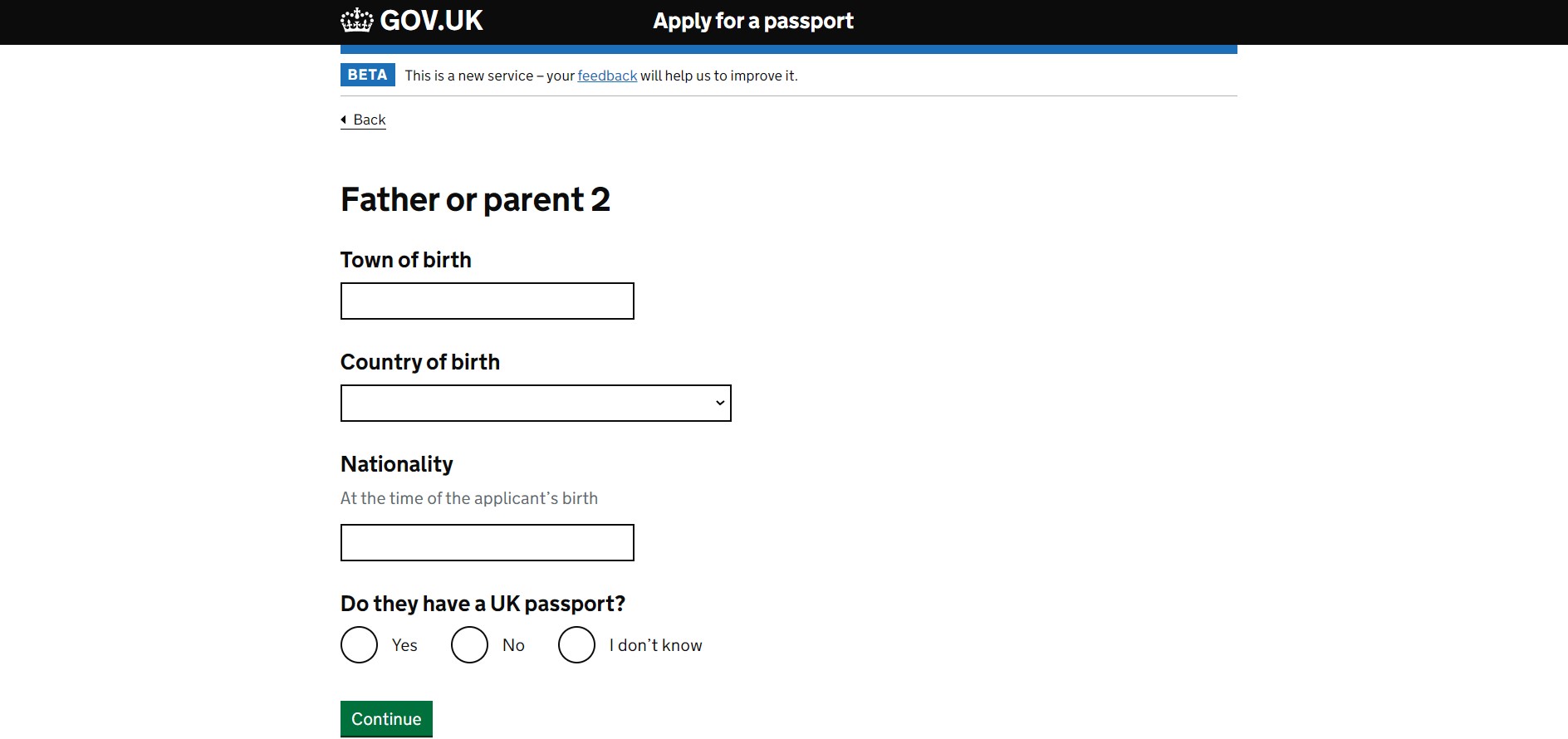Click the small back arrow triangle icon
The height and width of the screenshot is (739, 1568).
[x=344, y=120]
